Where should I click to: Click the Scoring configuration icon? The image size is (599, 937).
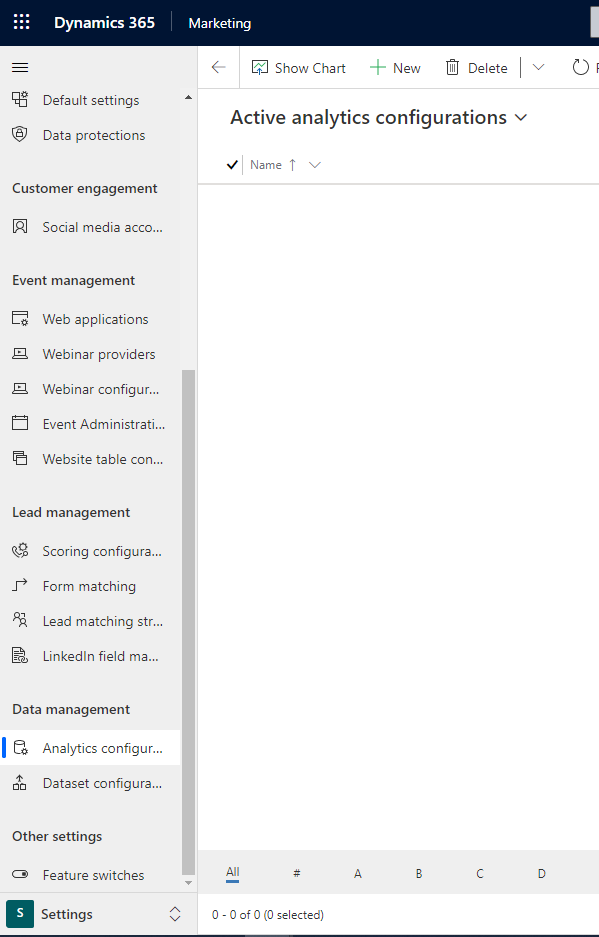(20, 550)
